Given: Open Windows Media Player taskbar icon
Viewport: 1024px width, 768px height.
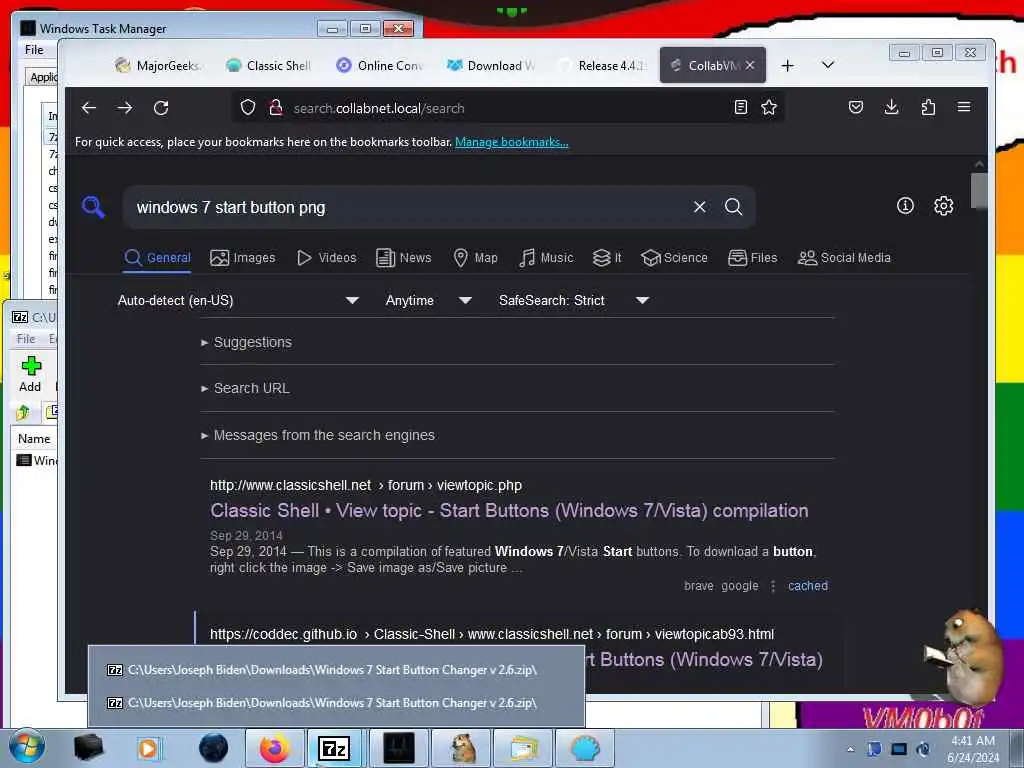Looking at the screenshot, I should click(x=148, y=748).
